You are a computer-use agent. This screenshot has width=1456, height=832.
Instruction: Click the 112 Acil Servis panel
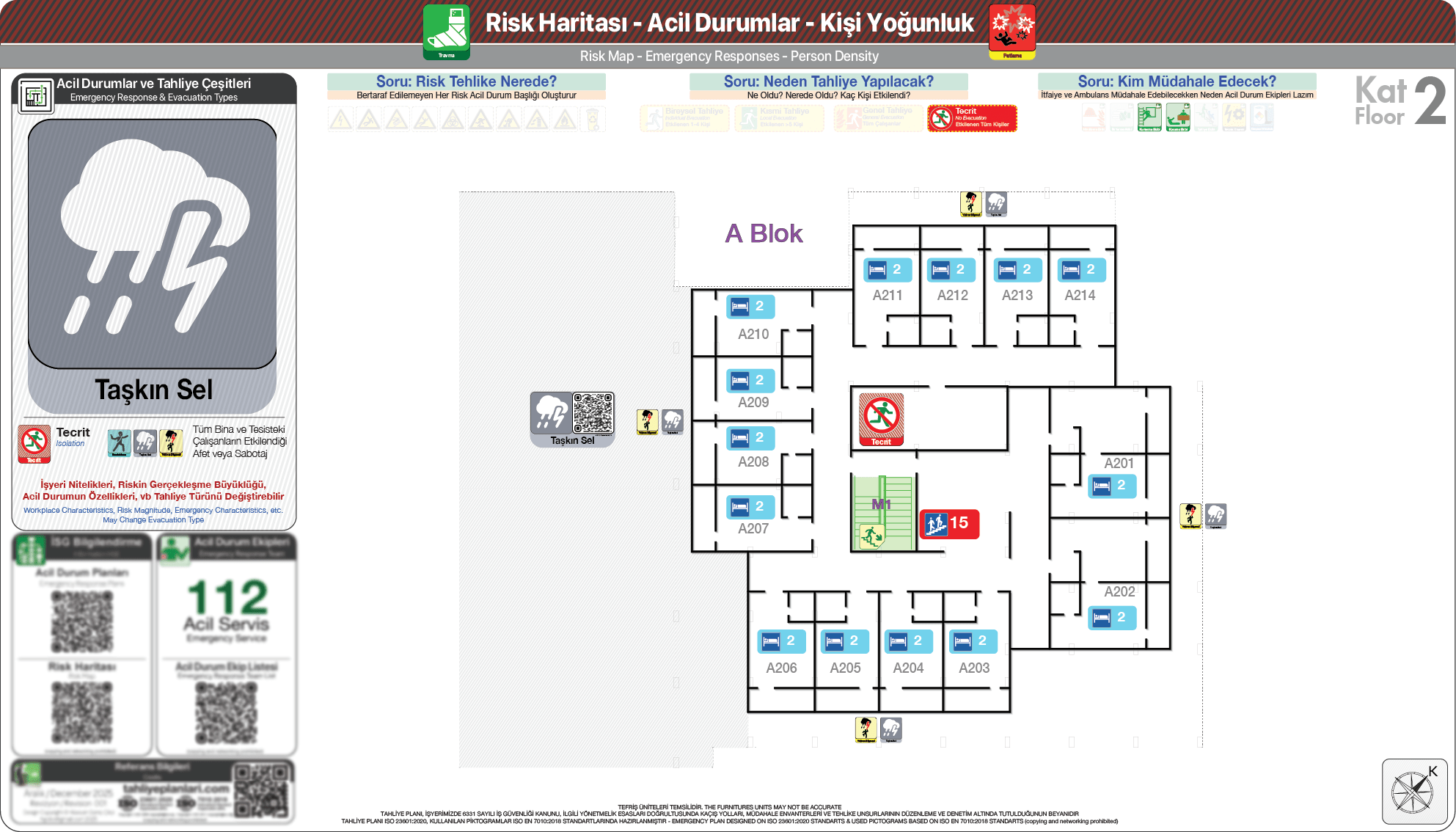click(227, 609)
